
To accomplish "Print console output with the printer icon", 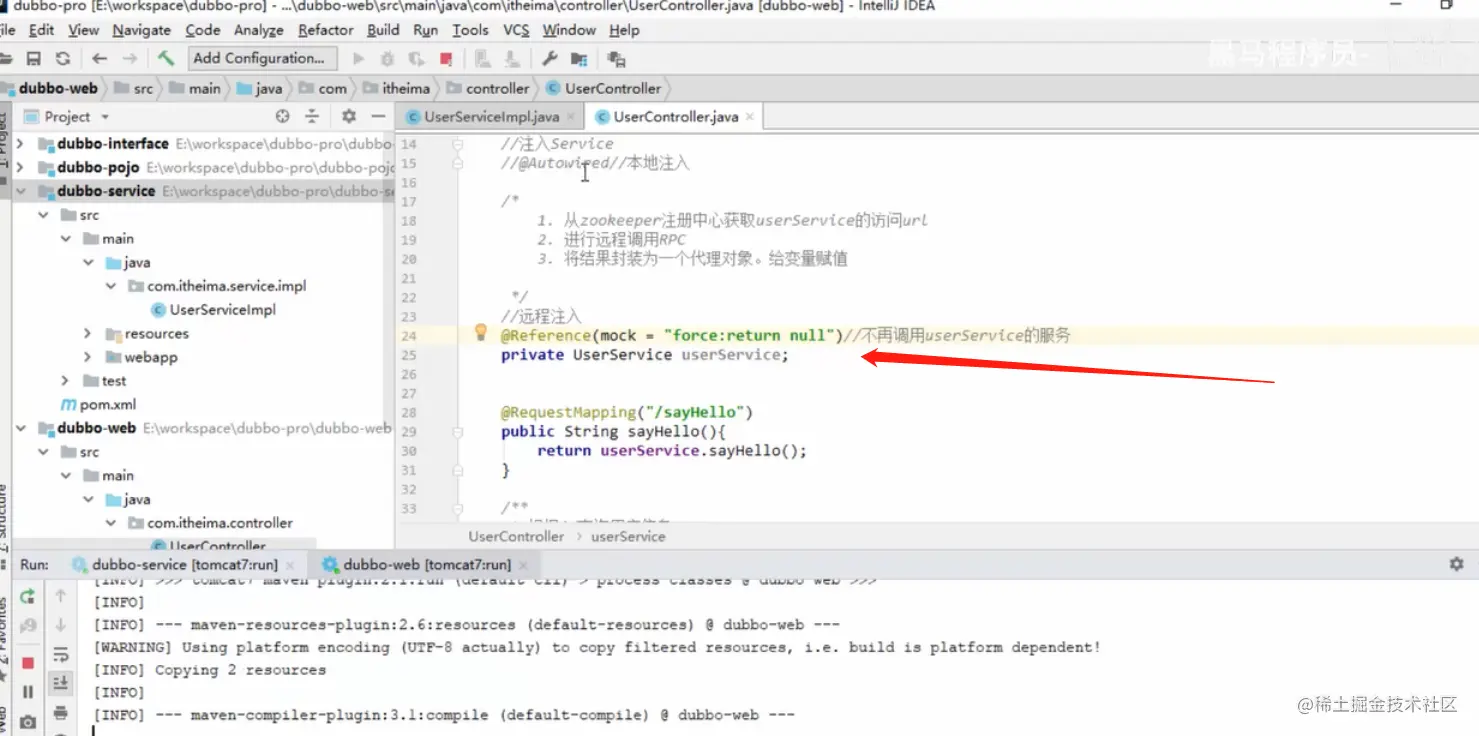I will coord(61,713).
